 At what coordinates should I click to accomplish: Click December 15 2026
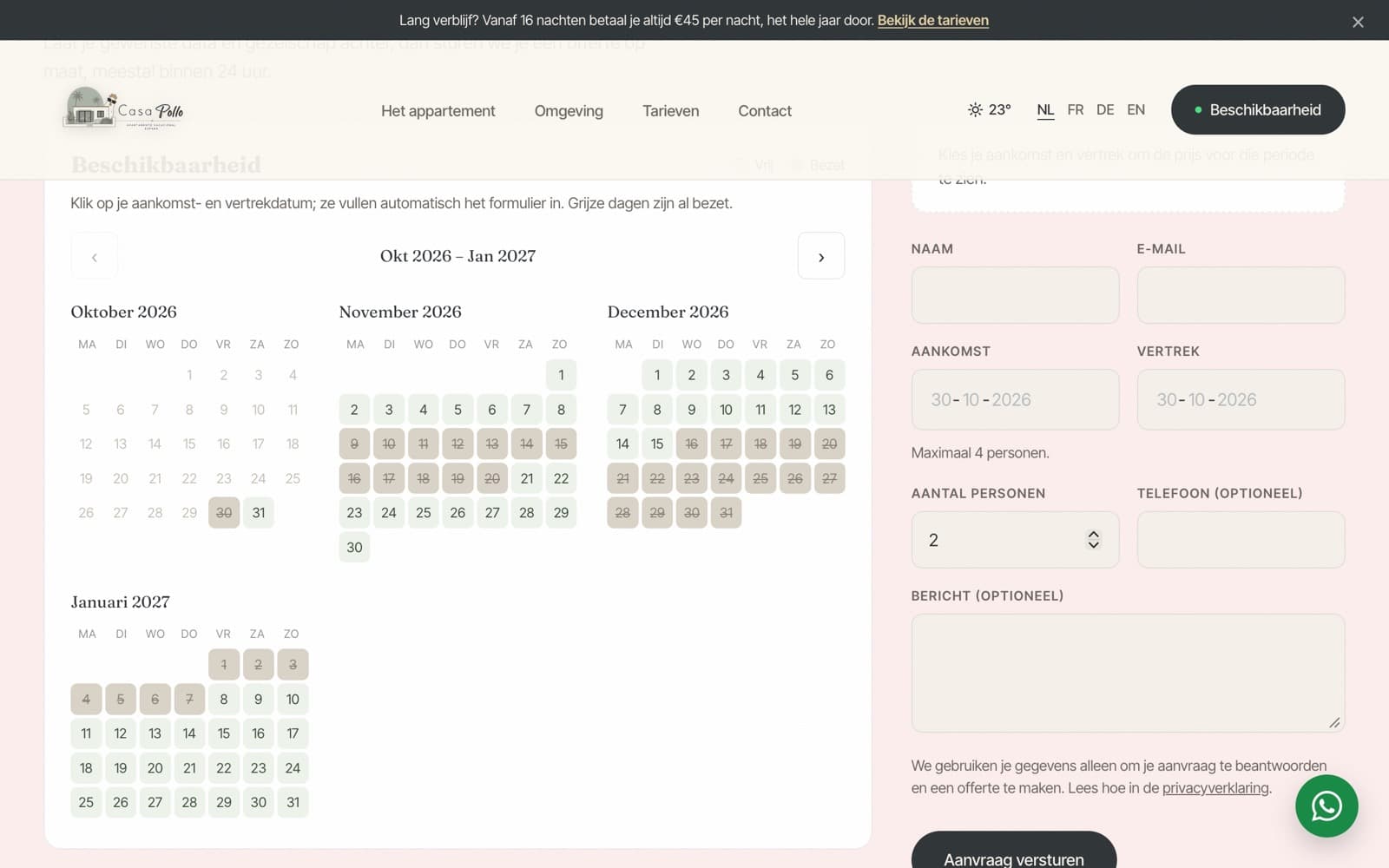point(657,444)
